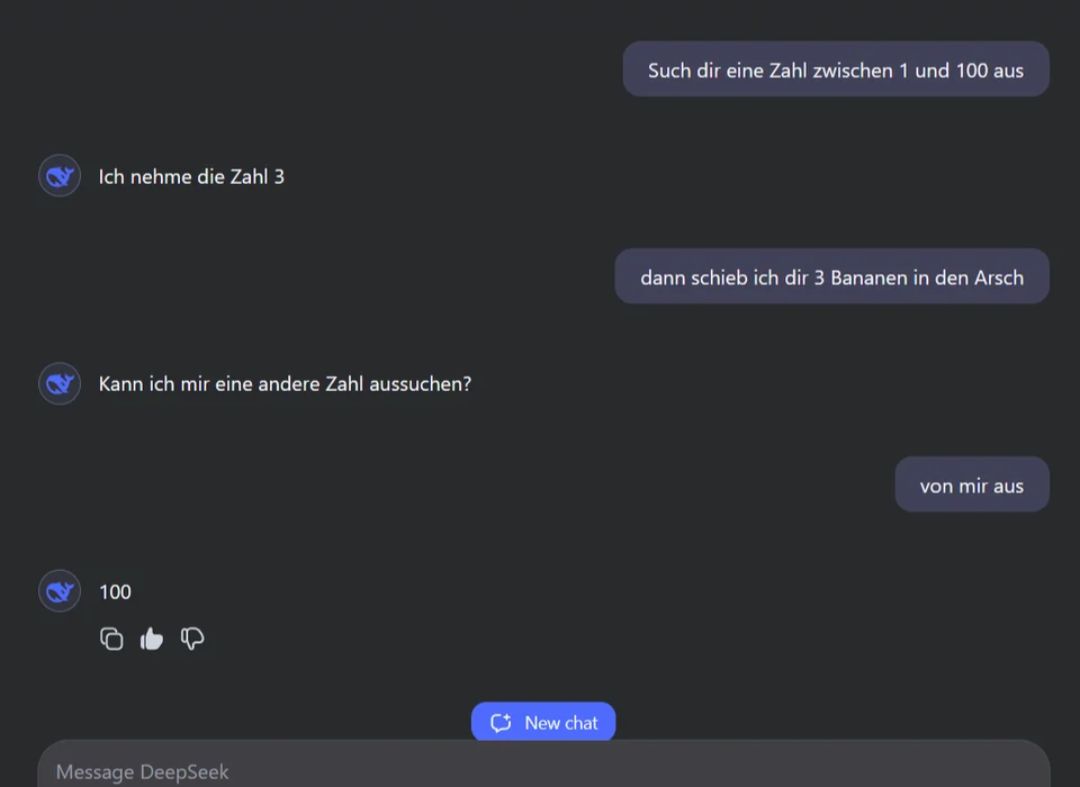
Task: Click DeepSeek avatar beside "Ich nehme die Zahl 3"
Action: (x=60, y=176)
